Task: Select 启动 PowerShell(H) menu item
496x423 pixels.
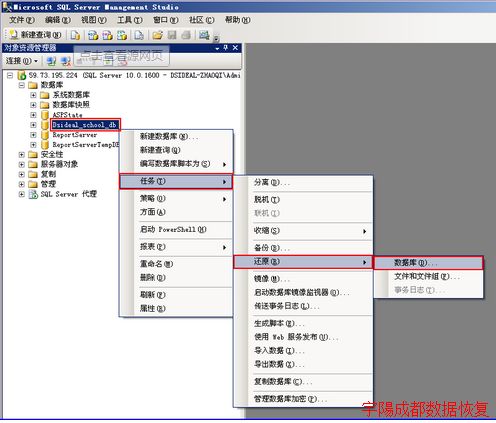Action: tap(176, 229)
